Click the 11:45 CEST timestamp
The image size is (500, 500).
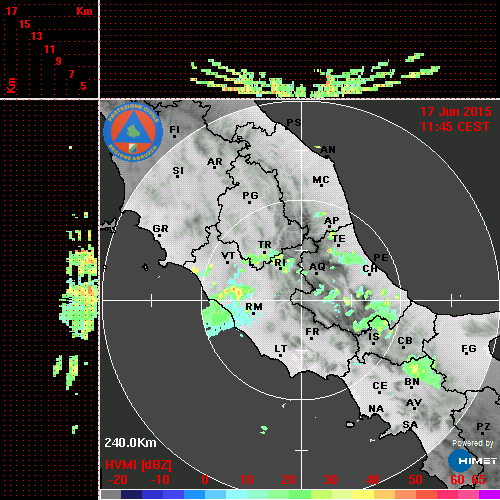(455, 127)
